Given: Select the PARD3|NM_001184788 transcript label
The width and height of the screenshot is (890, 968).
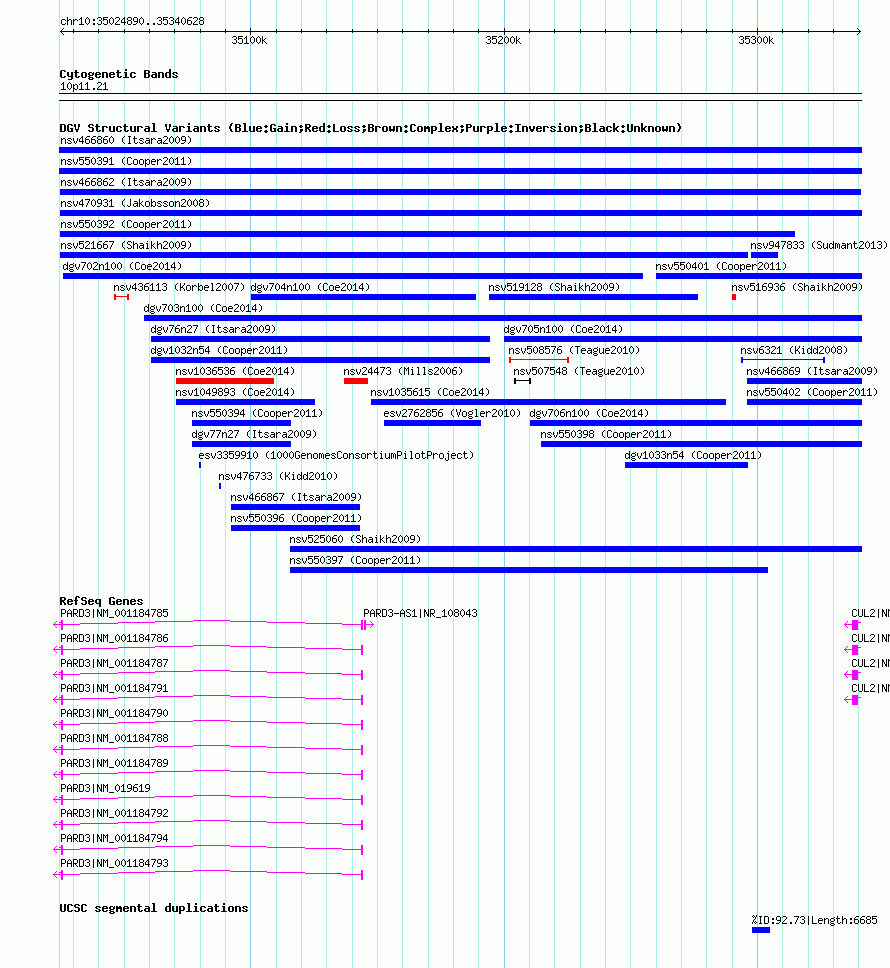Looking at the screenshot, I should [114, 738].
